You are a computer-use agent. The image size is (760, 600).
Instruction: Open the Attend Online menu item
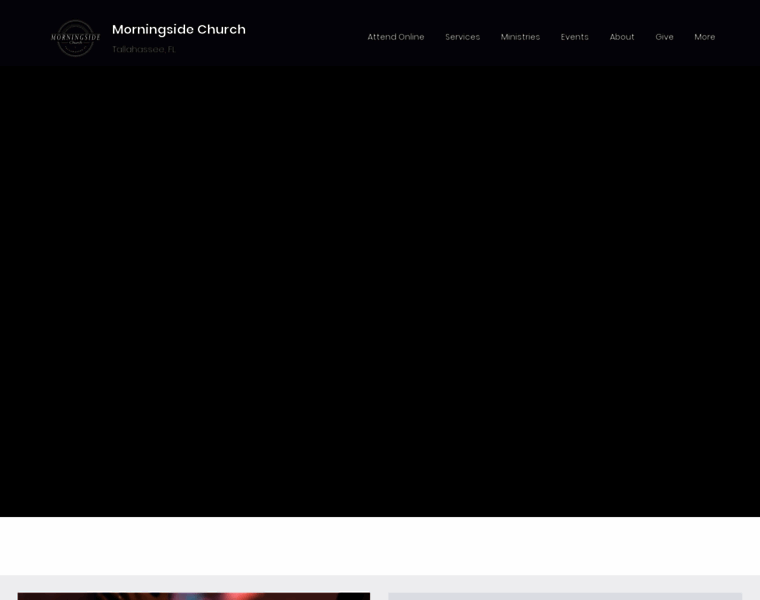click(396, 37)
